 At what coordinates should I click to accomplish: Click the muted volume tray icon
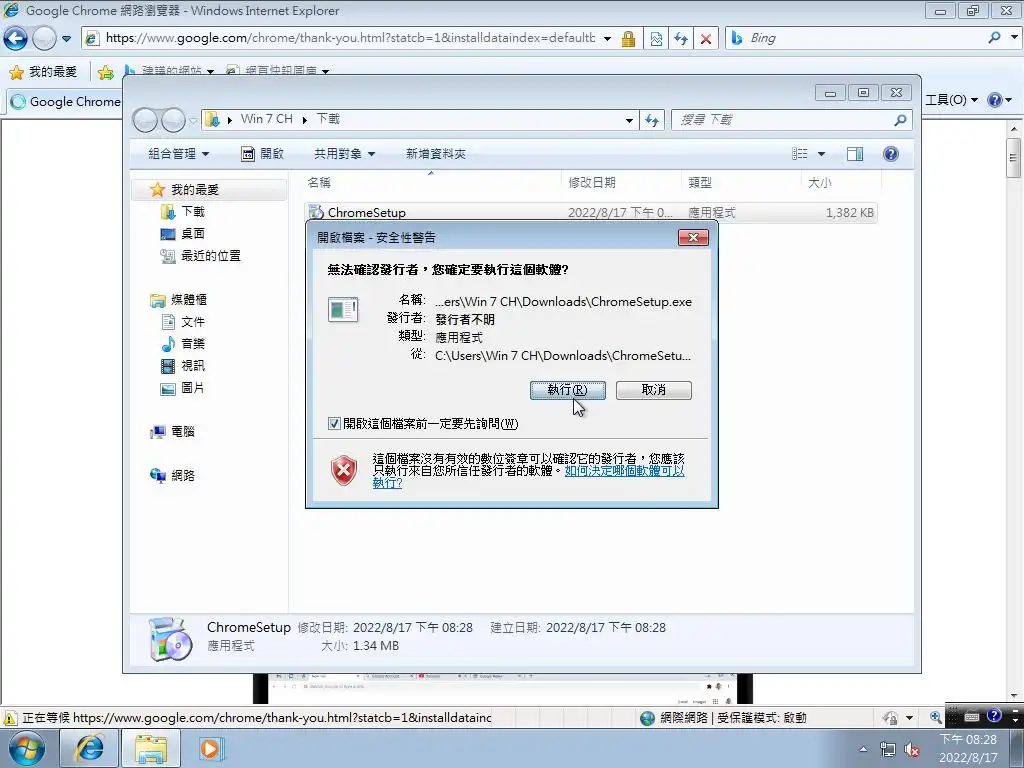(x=912, y=750)
